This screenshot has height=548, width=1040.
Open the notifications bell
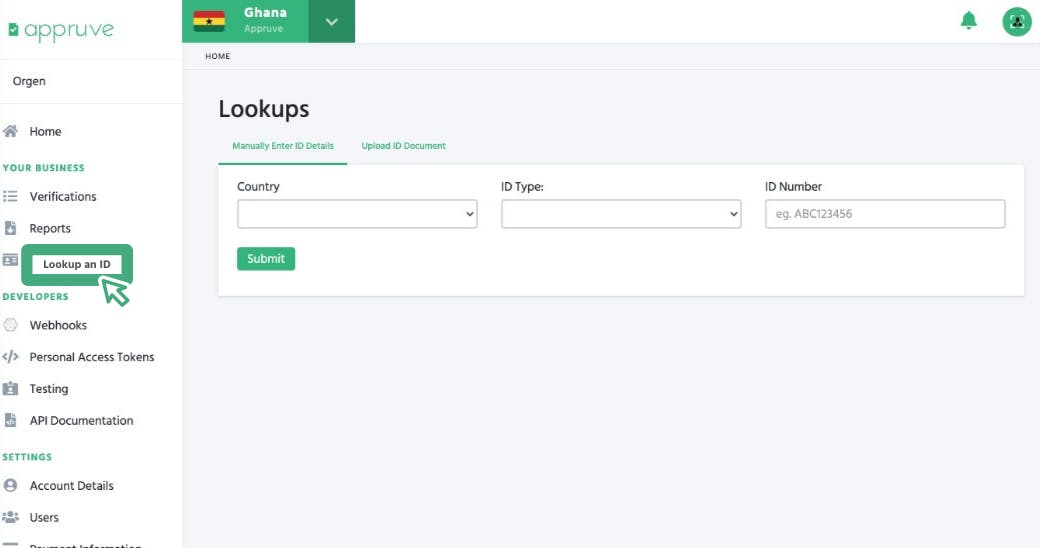click(968, 21)
